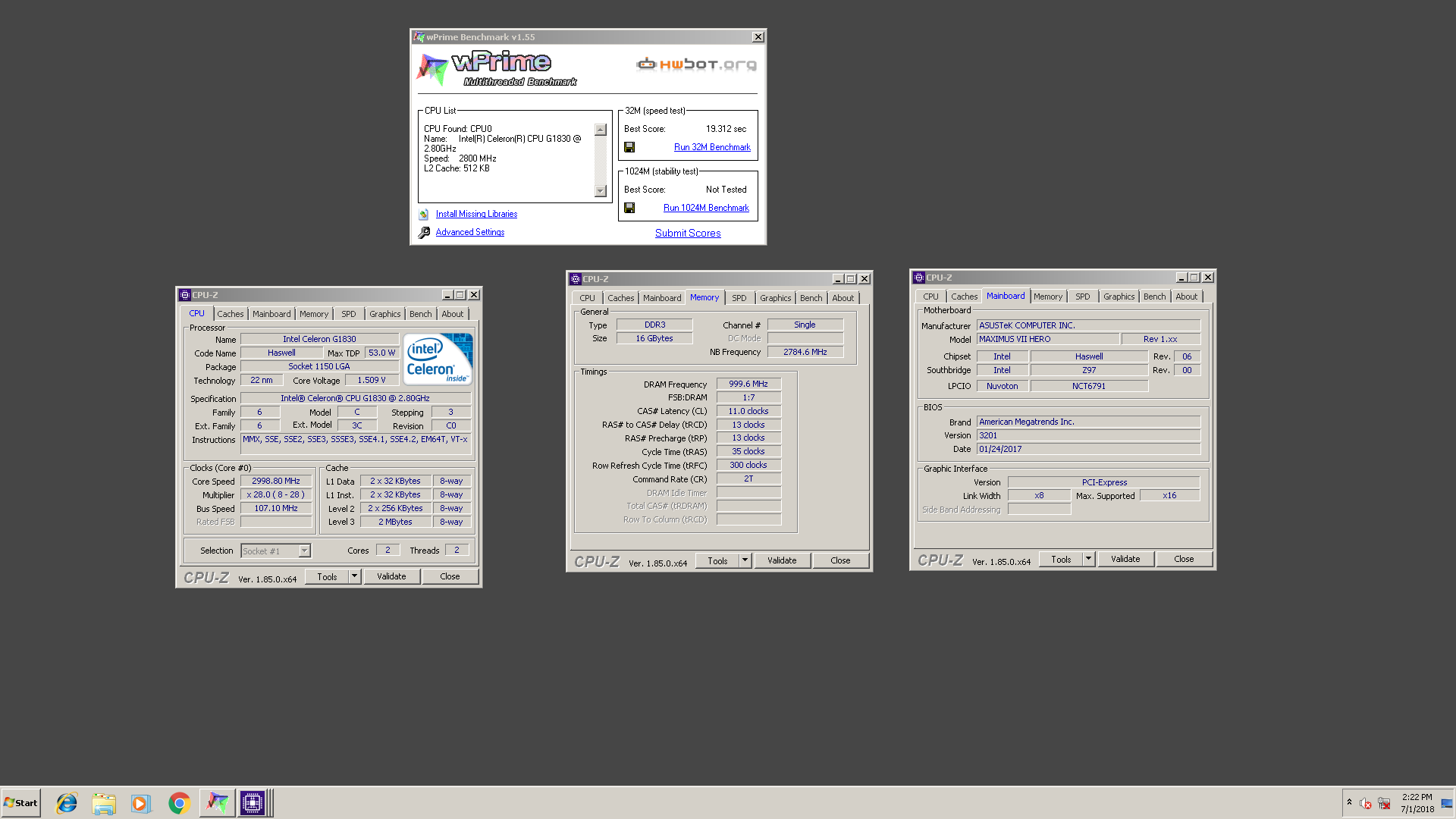Click the save icon next to Run 32M Benchmark
The image size is (1456, 819).
coord(629,147)
